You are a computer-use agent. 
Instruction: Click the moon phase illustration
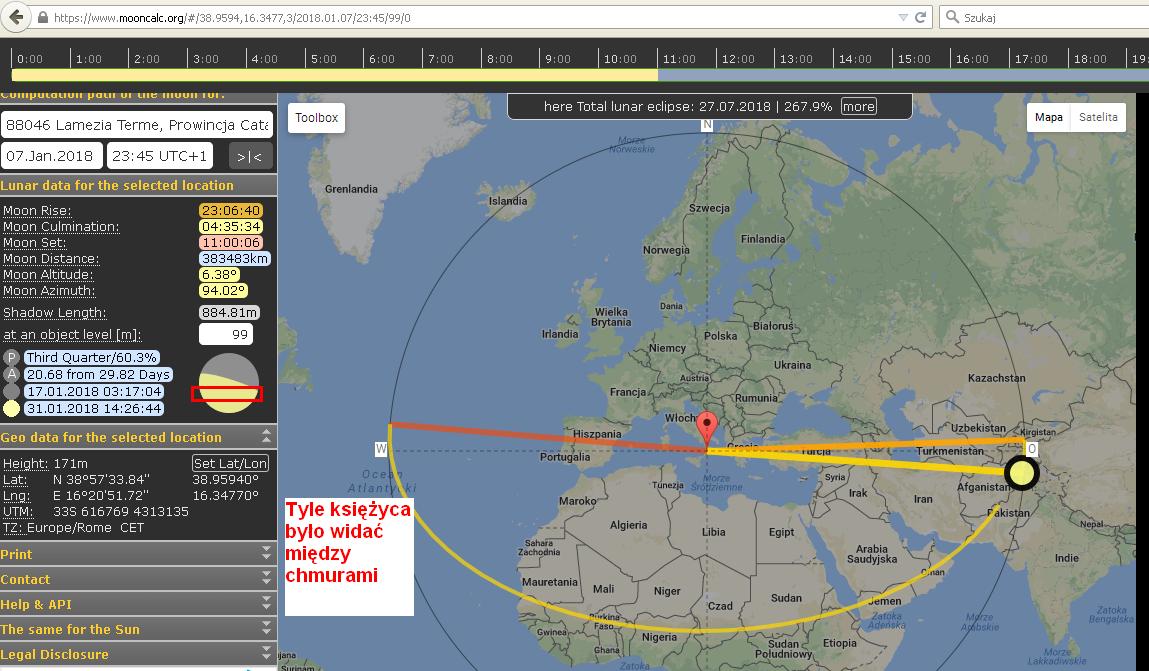pyautogui.click(x=229, y=383)
